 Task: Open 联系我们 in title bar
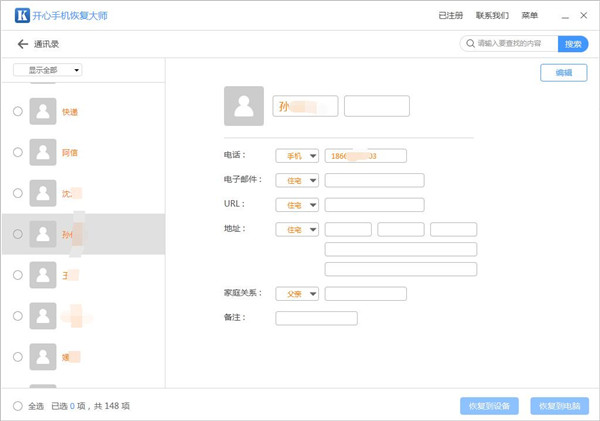tap(491, 16)
